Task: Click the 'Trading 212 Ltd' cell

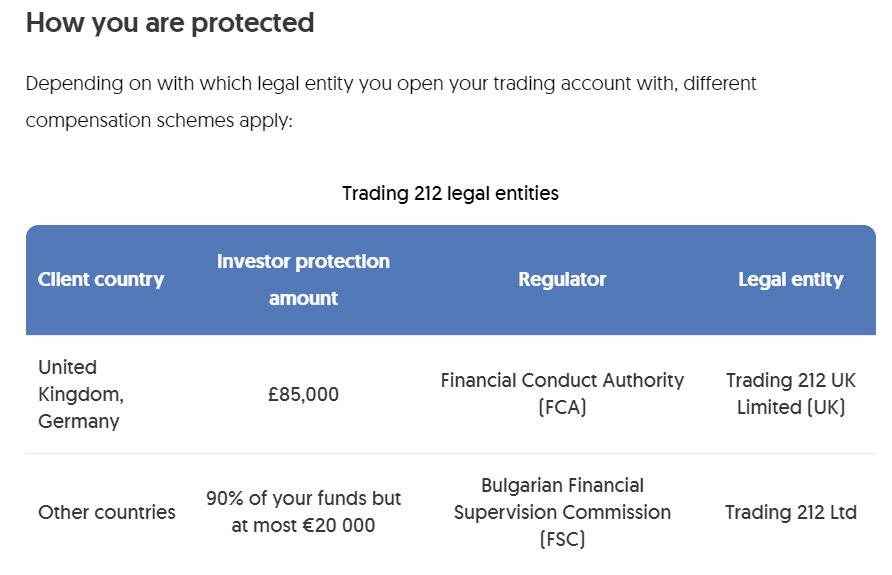Action: tap(790, 512)
